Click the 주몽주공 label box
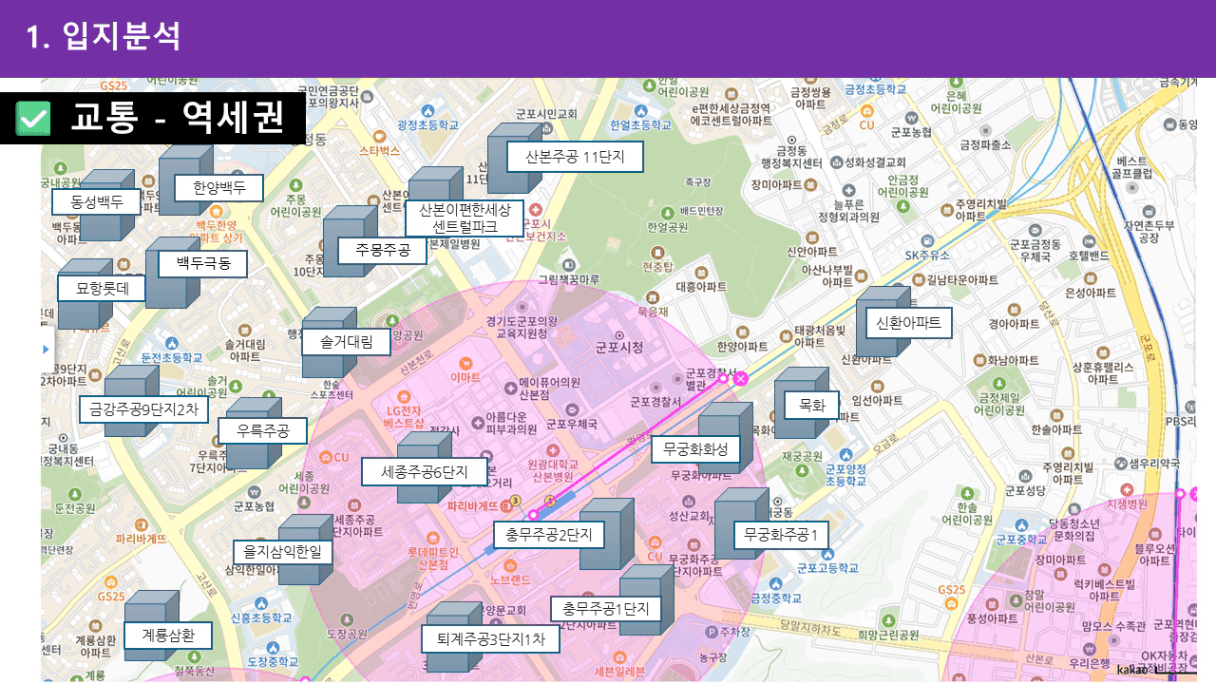 [x=382, y=250]
